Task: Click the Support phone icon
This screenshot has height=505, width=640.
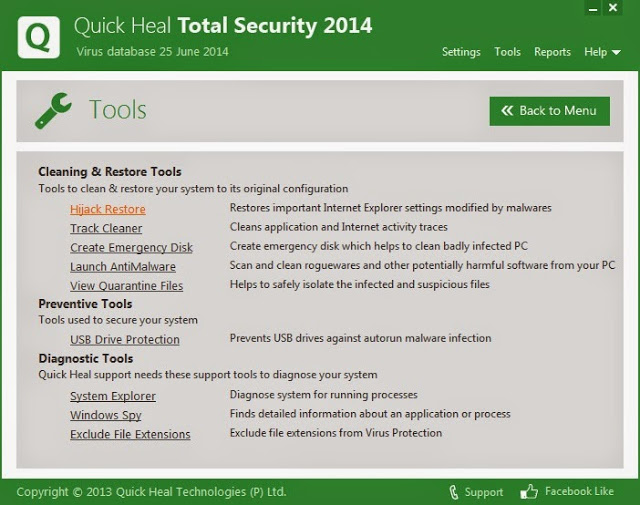Action: pyautogui.click(x=453, y=492)
